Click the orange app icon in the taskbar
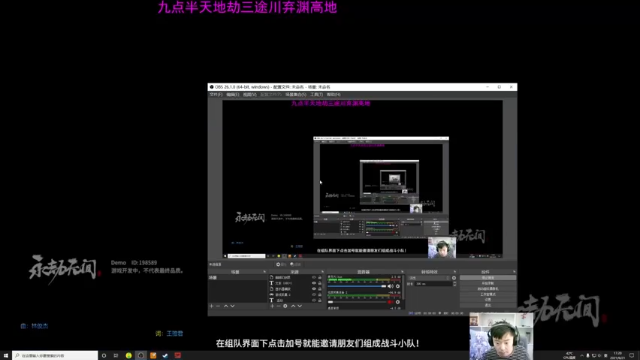 click(x=153, y=356)
